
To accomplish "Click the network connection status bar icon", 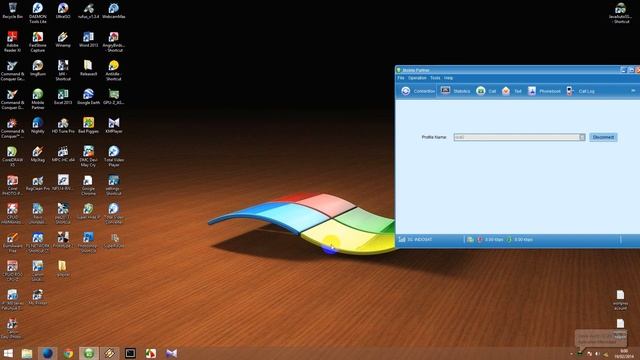I will tap(470, 240).
